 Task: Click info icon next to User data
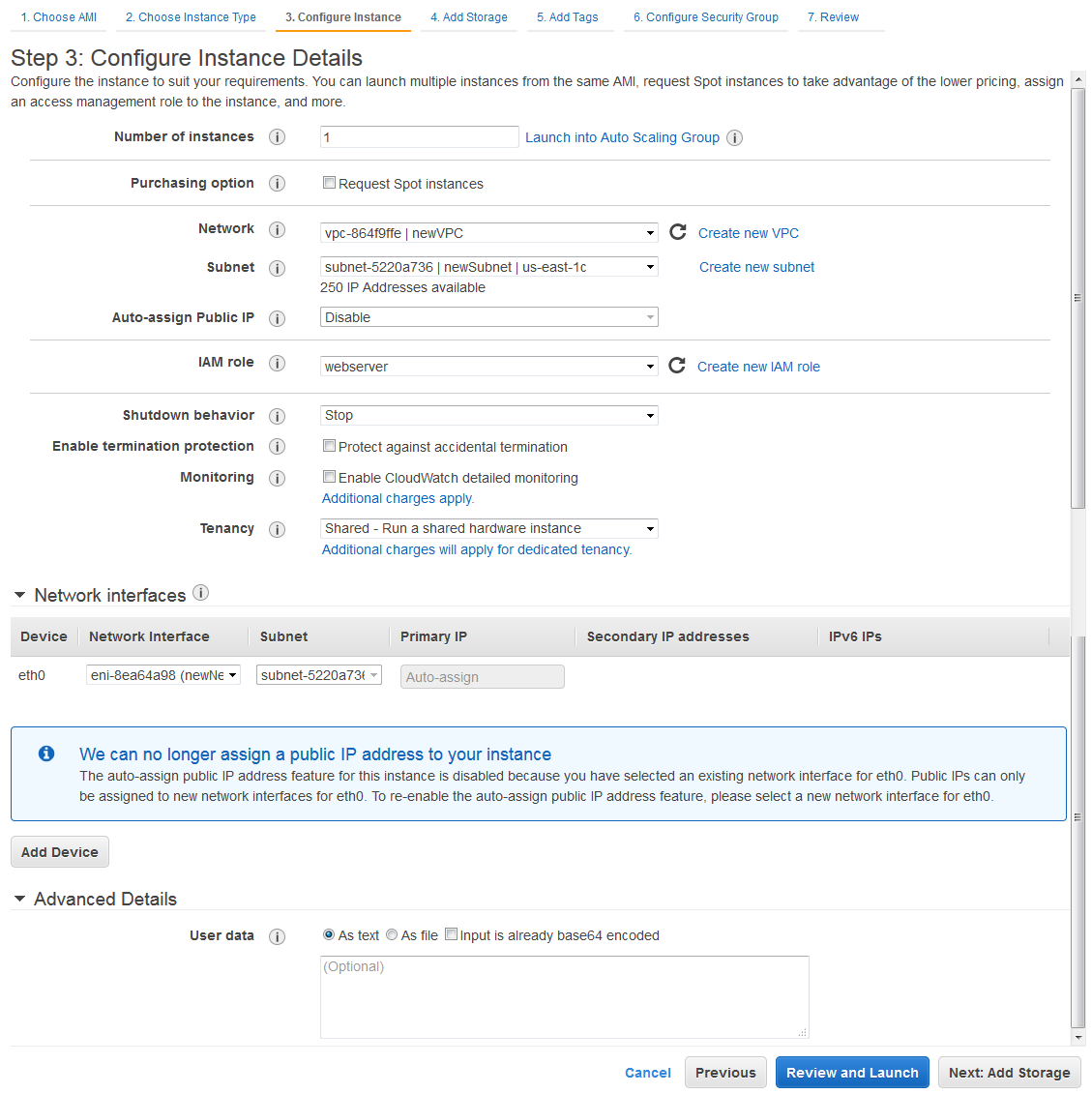[277, 936]
